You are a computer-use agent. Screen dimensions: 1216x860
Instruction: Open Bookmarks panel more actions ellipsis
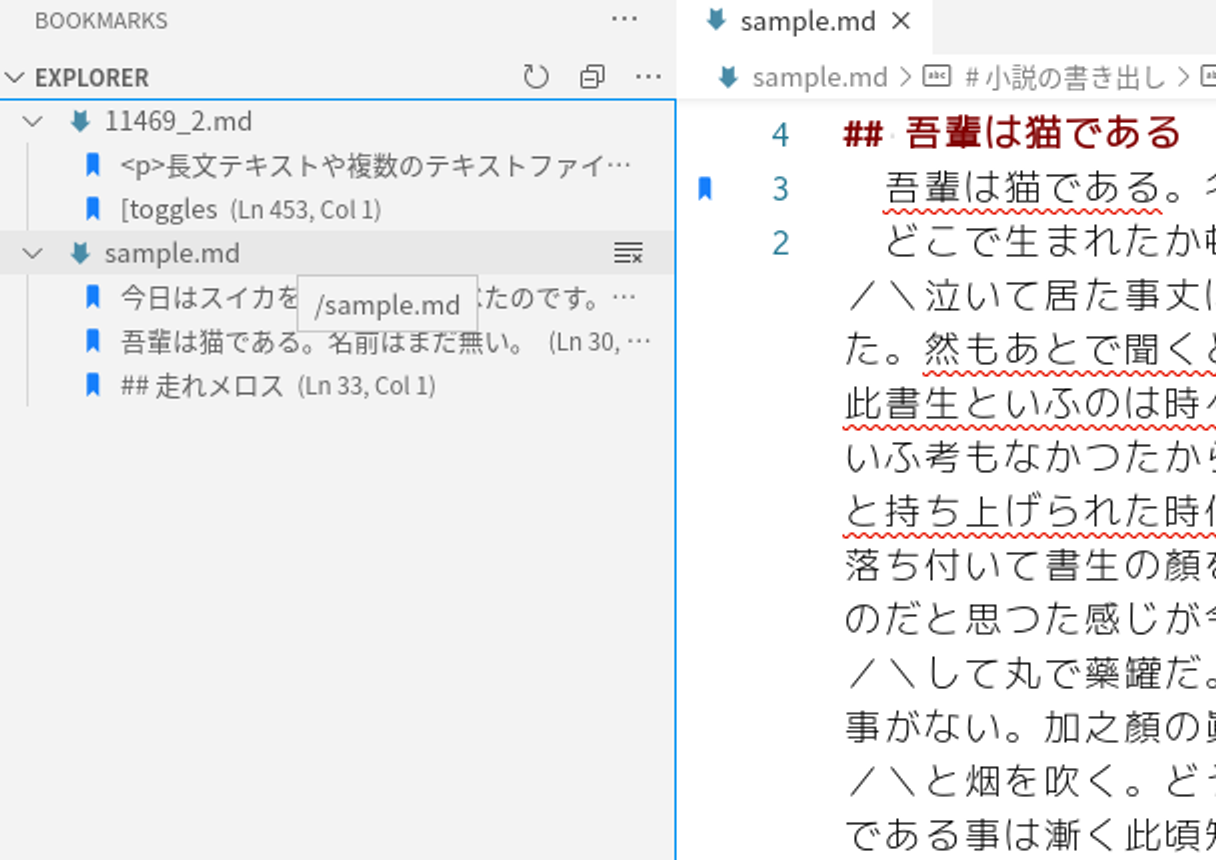pyautogui.click(x=624, y=19)
